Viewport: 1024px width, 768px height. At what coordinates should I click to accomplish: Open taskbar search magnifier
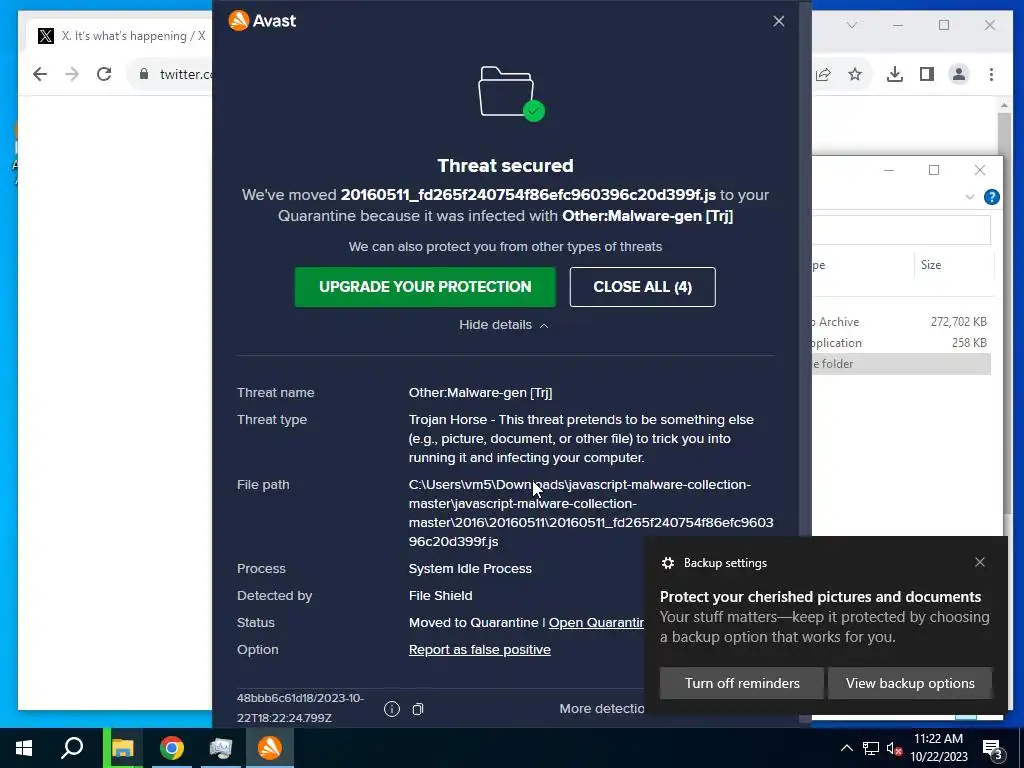(x=72, y=748)
